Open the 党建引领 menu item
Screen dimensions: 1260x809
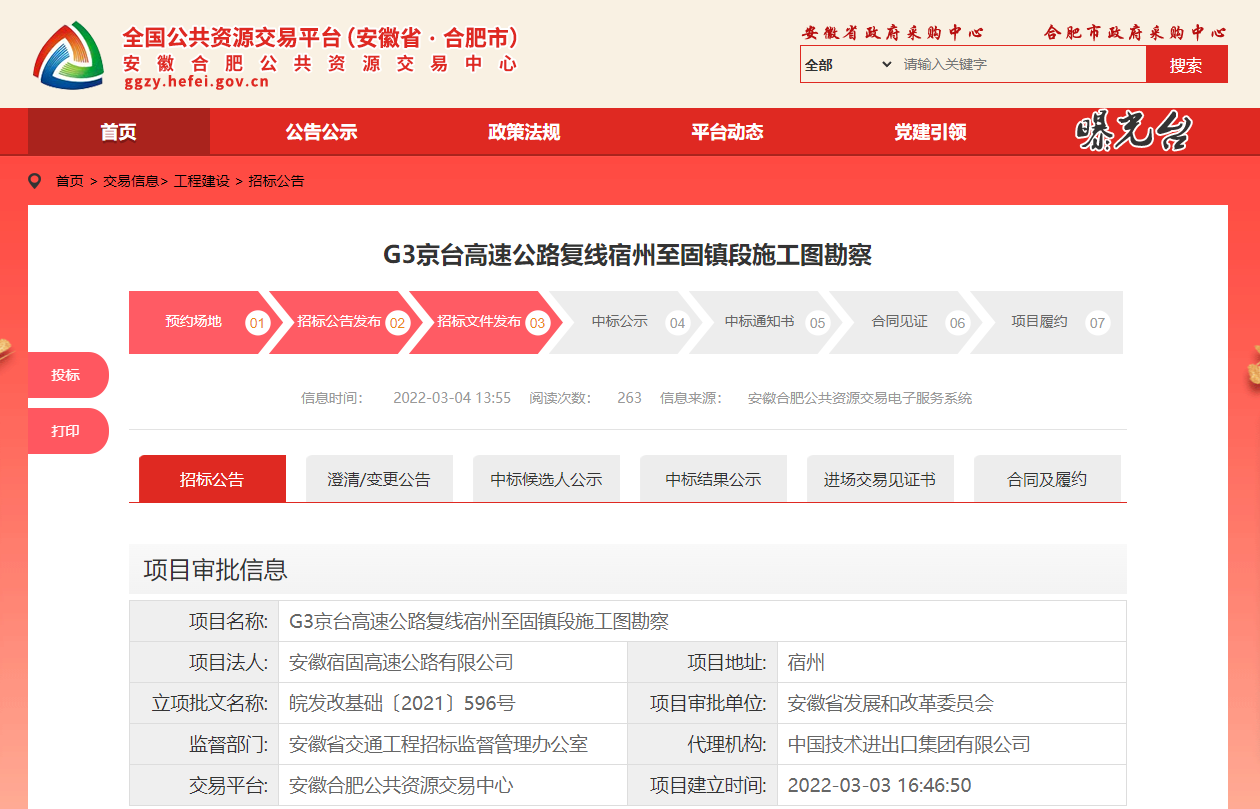tap(930, 132)
